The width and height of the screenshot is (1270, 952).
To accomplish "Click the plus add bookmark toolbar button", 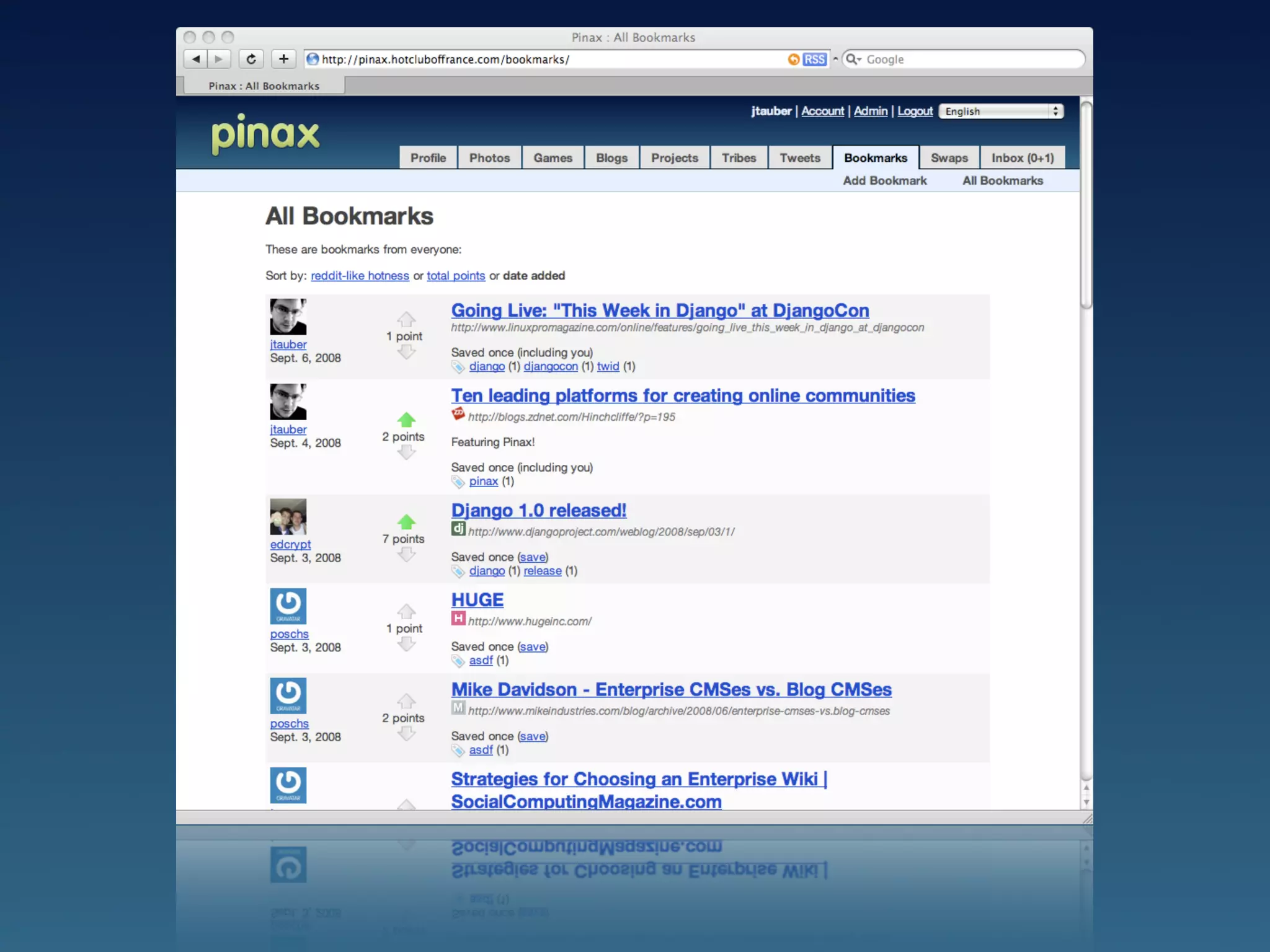I will (283, 59).
